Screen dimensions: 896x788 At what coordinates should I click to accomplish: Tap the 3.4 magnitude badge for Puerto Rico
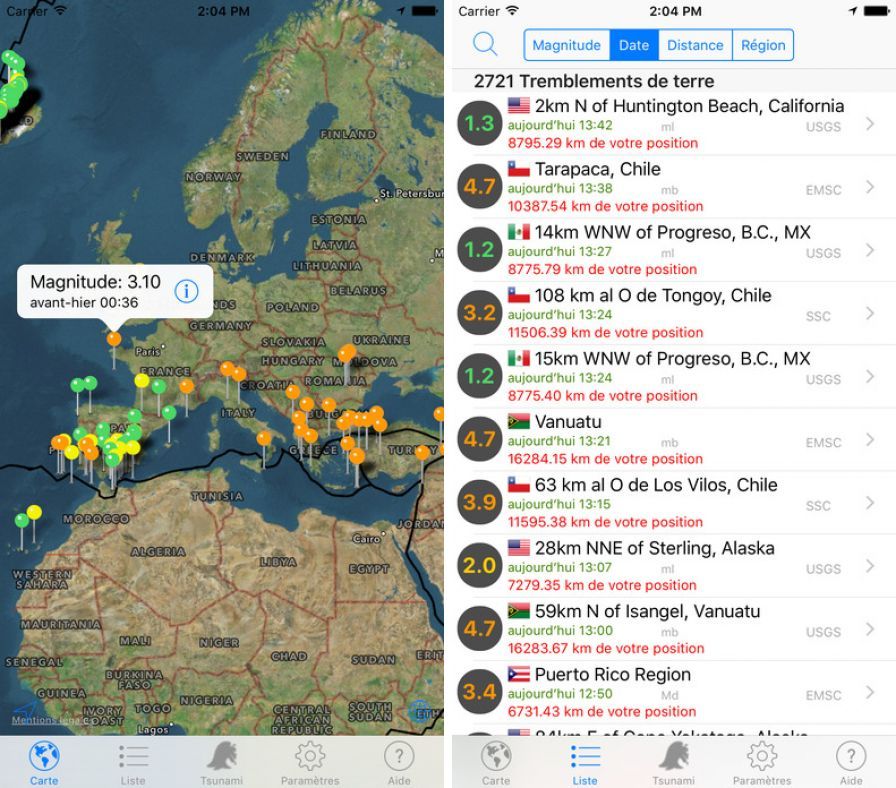(480, 692)
